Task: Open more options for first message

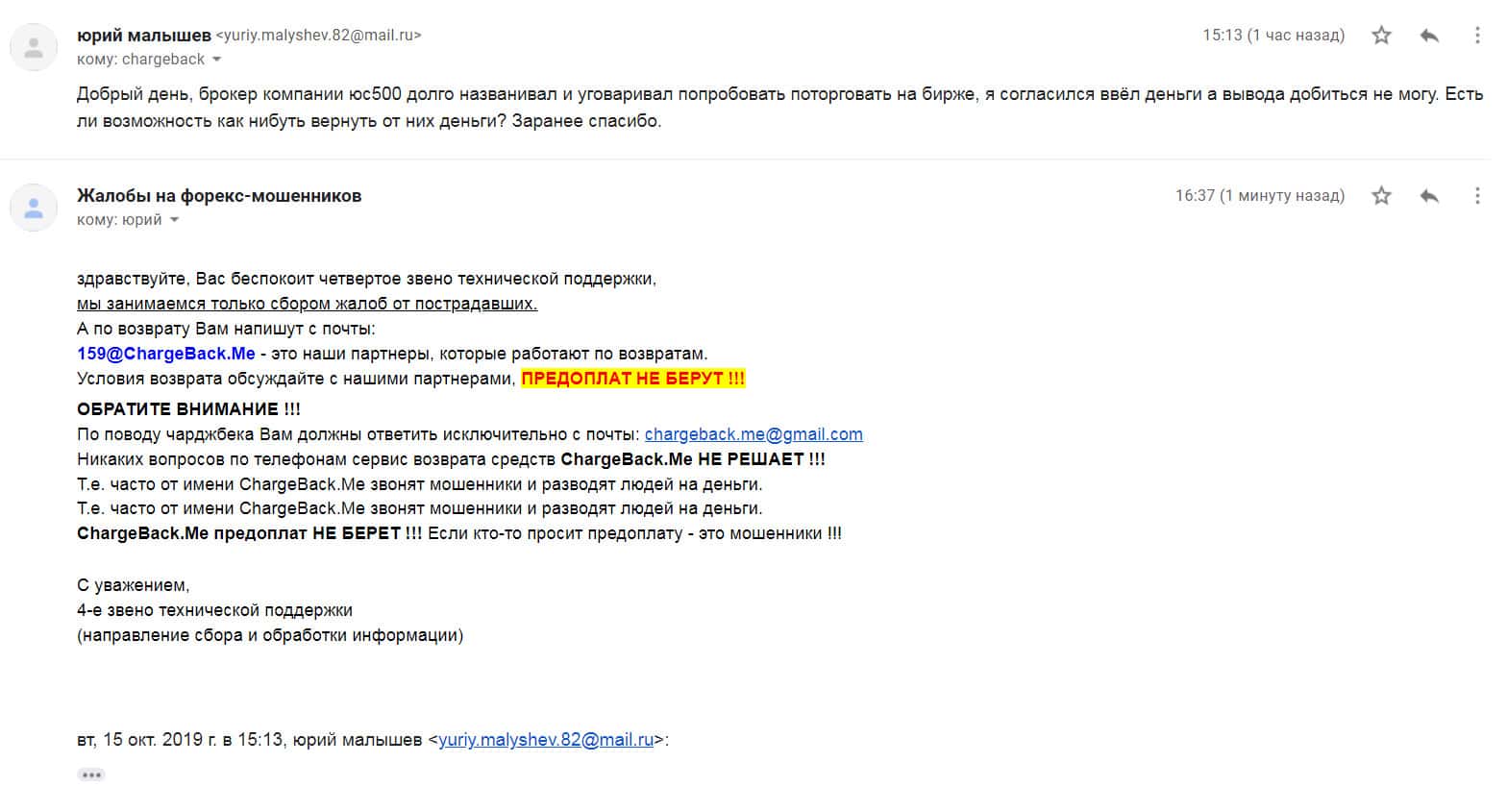Action: coord(1477,36)
